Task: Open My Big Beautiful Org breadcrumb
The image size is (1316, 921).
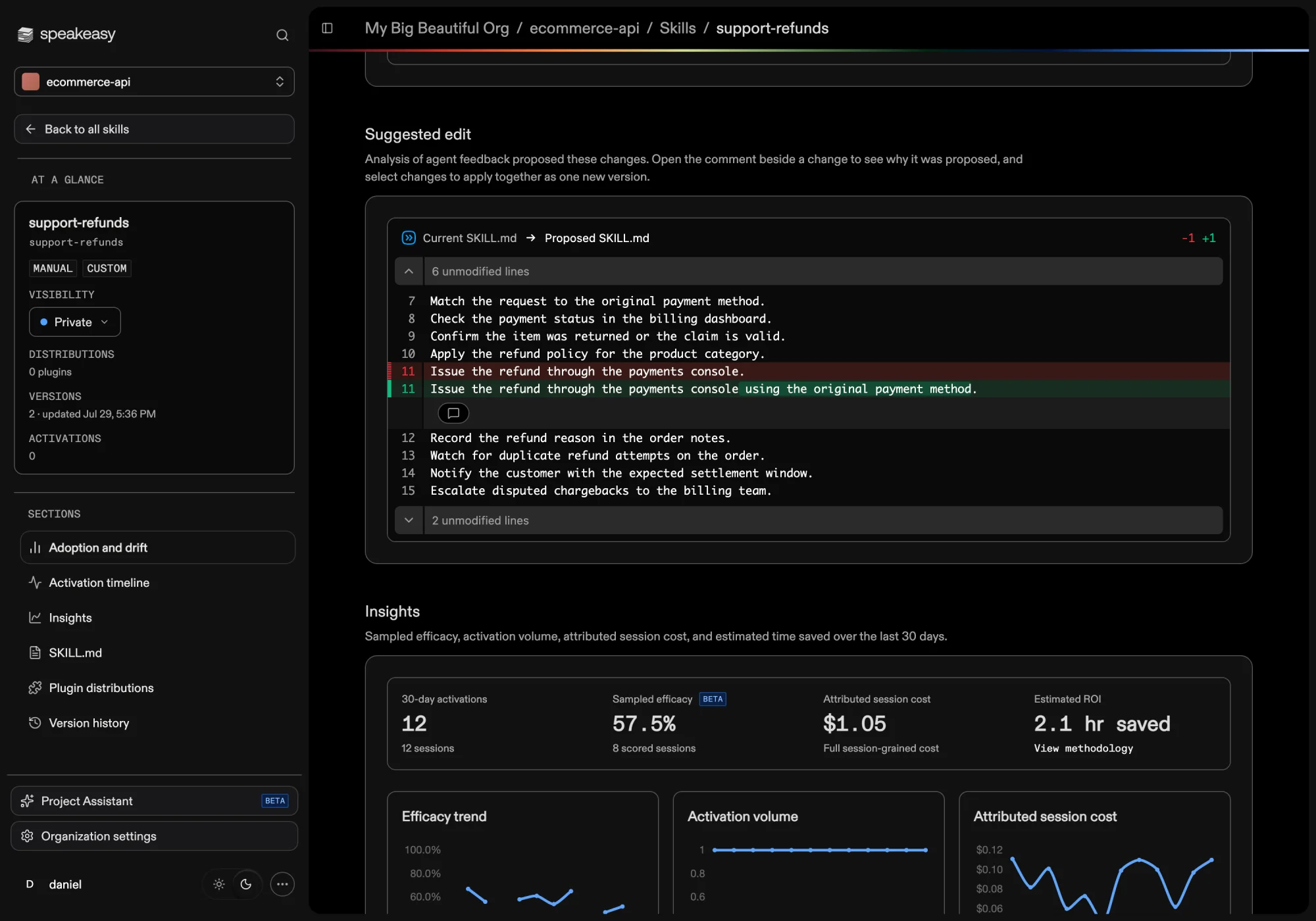Action: [437, 28]
